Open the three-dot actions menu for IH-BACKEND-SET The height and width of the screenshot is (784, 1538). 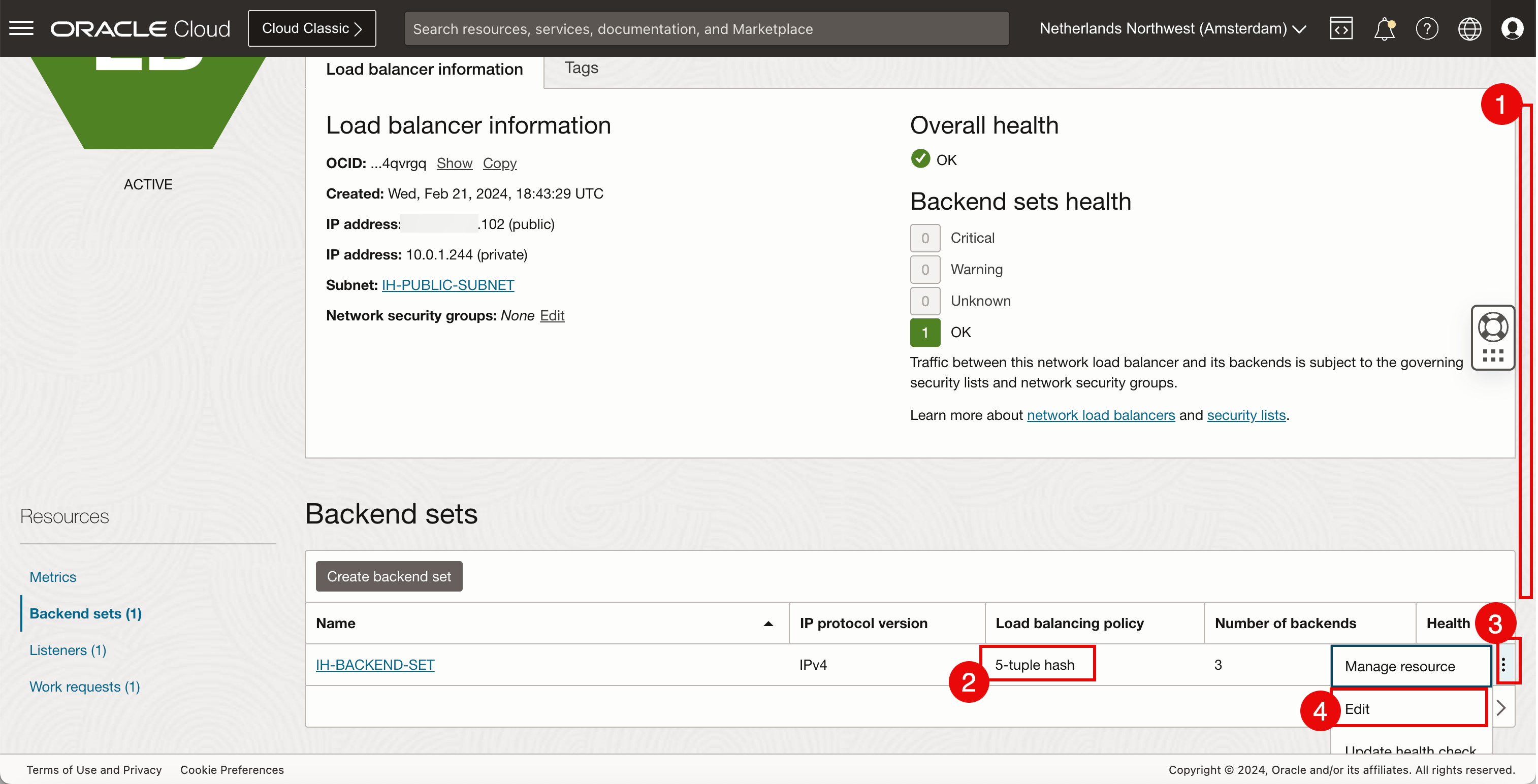(1503, 664)
